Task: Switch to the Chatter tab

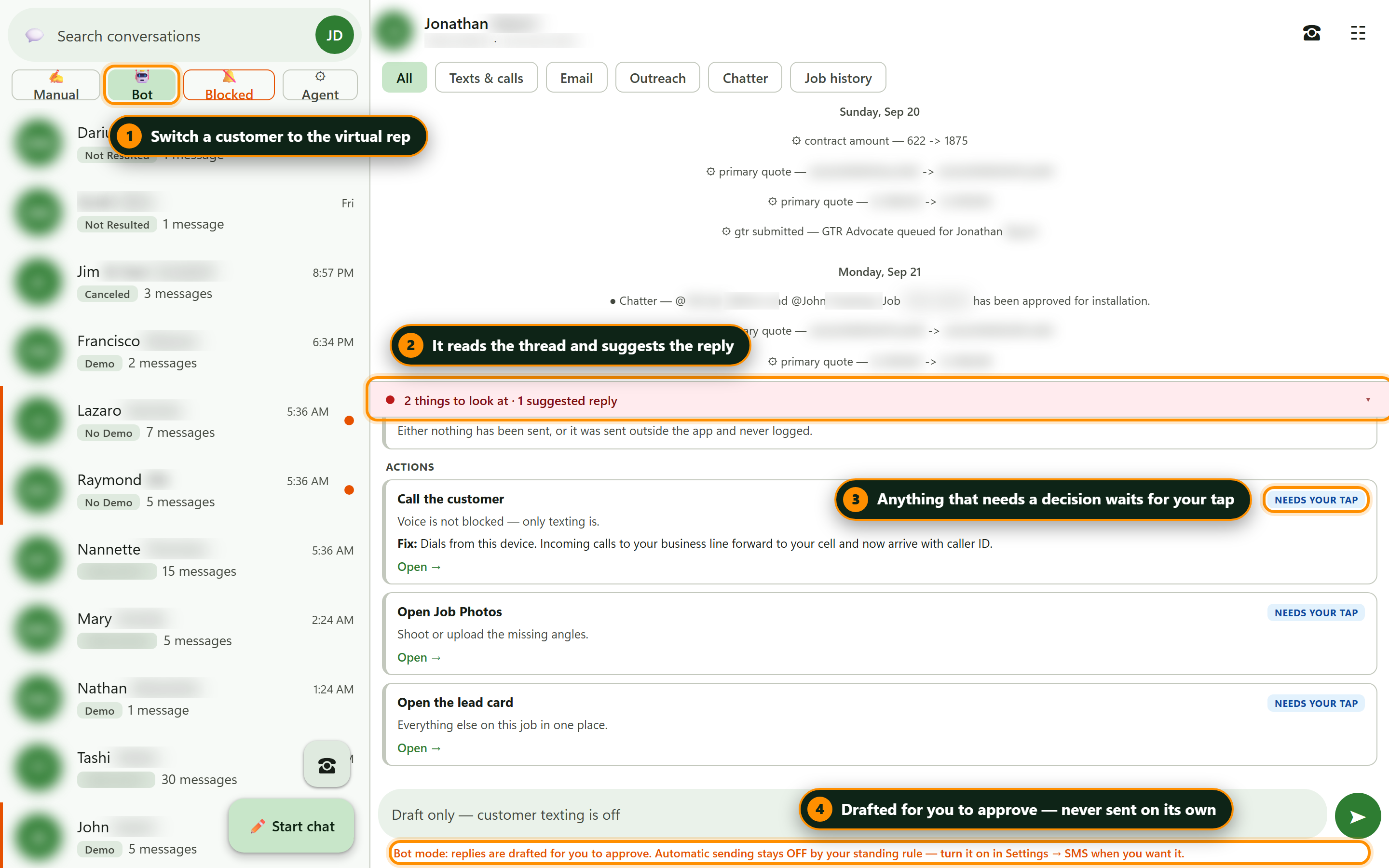Action: click(x=745, y=78)
